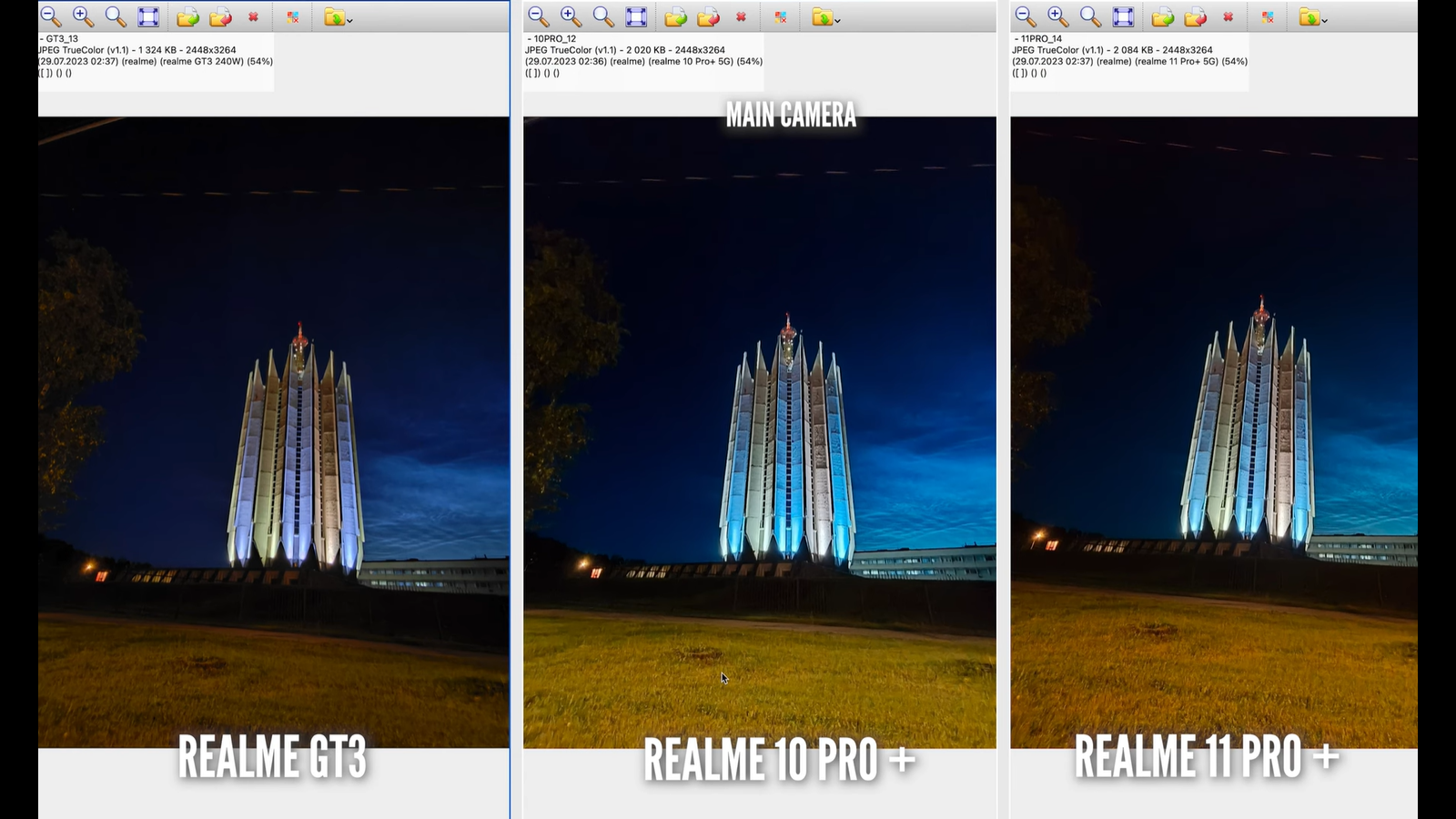Image resolution: width=1456 pixels, height=819 pixels.
Task: Click the green-arrow folder icon in GT3 pane
Action: 187,17
